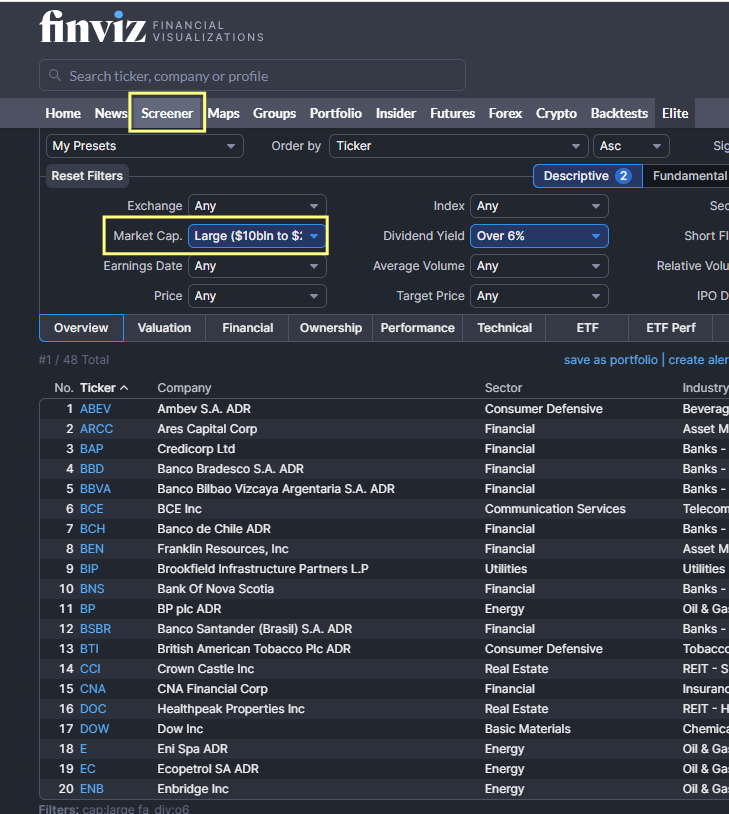Open the Average Volume filter dropdown
This screenshot has width=729, height=814.
[x=539, y=266]
